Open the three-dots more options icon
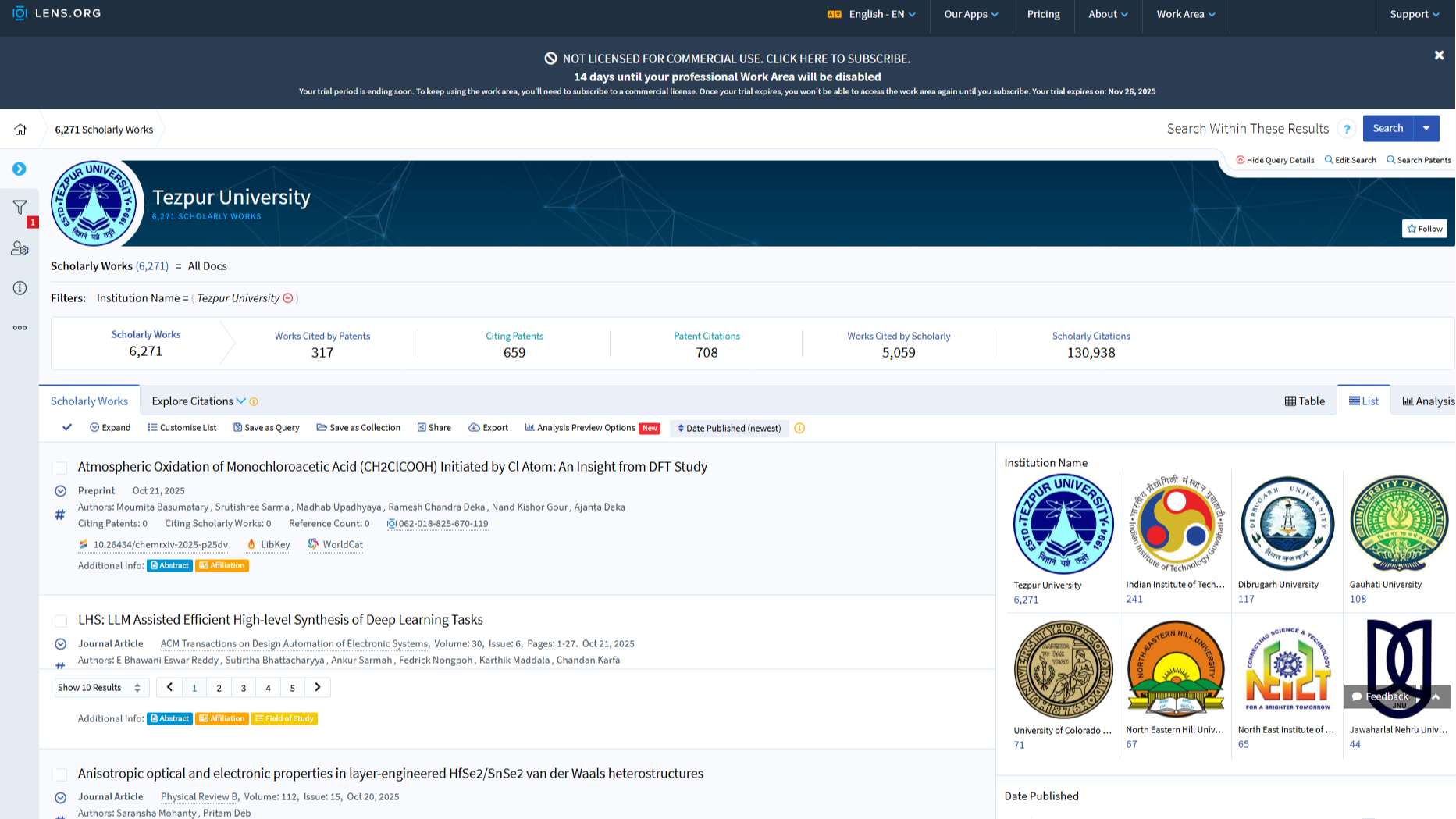Screen dimensions: 1456x819 coord(20,328)
